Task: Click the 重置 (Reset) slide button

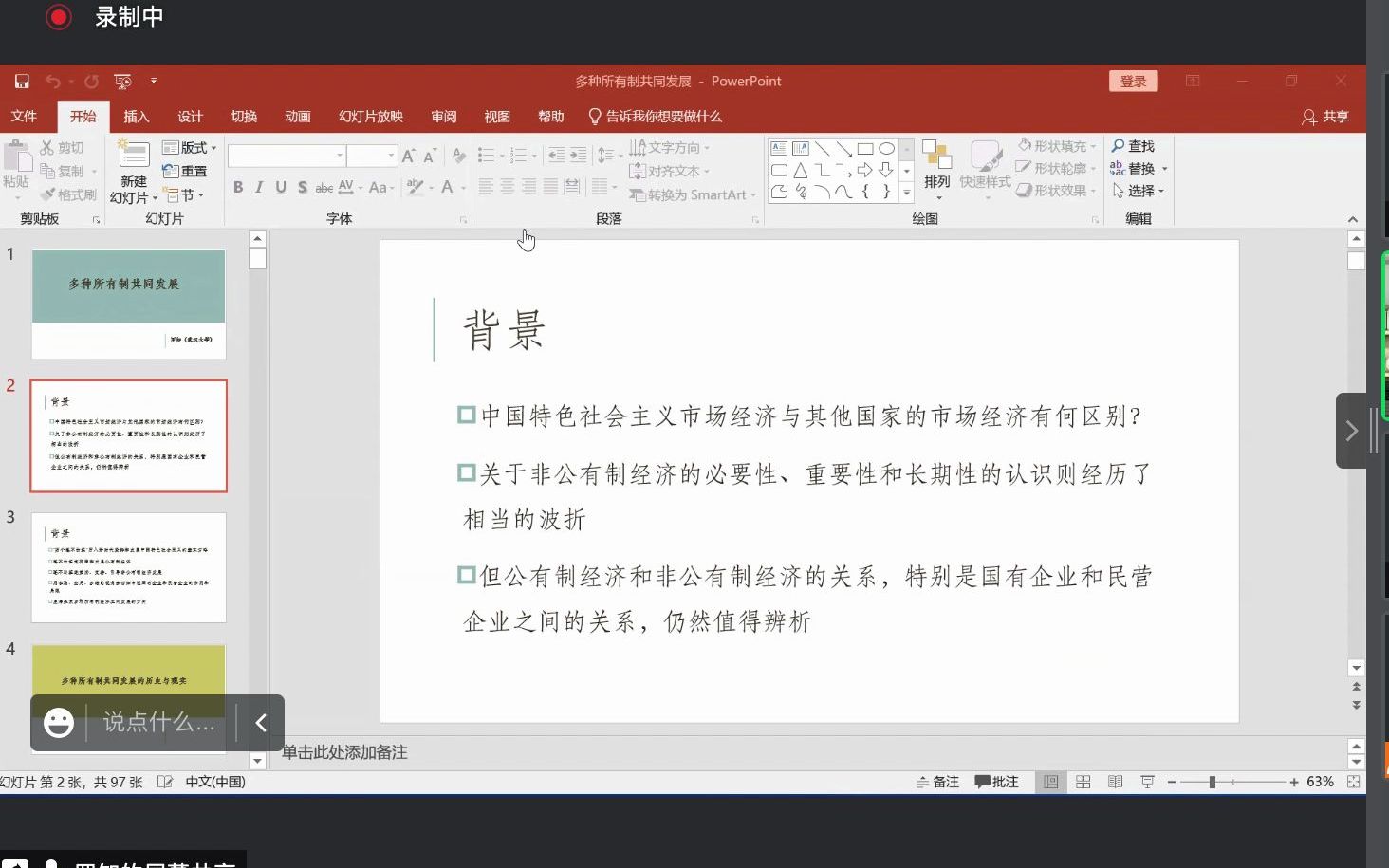Action: 186,172
